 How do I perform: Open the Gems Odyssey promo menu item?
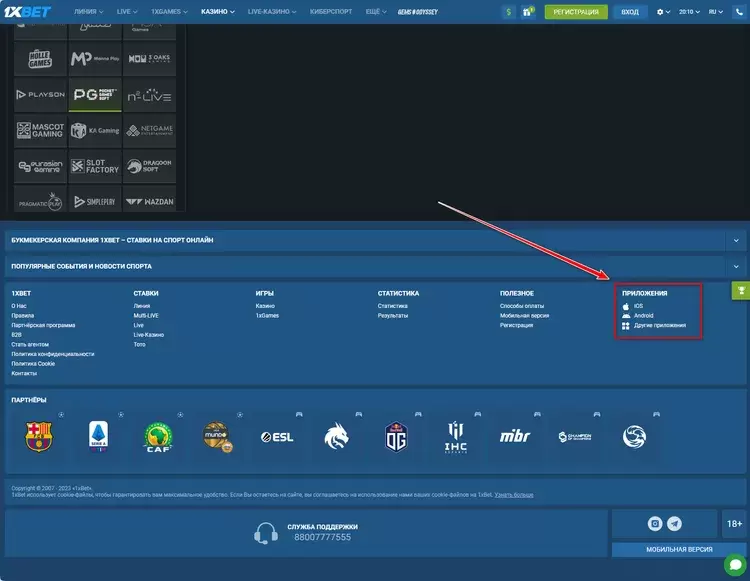pos(418,11)
